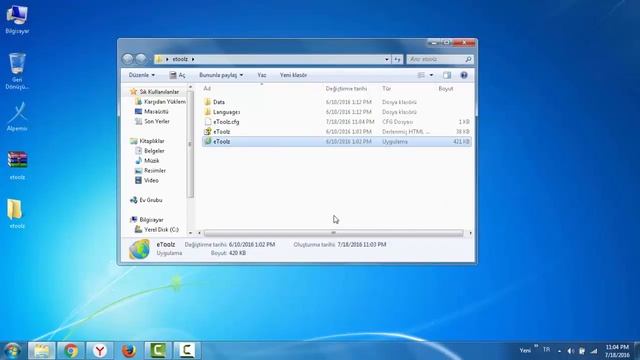
Task: Select the etoolz archive icon on desktop
Action: coord(17,165)
